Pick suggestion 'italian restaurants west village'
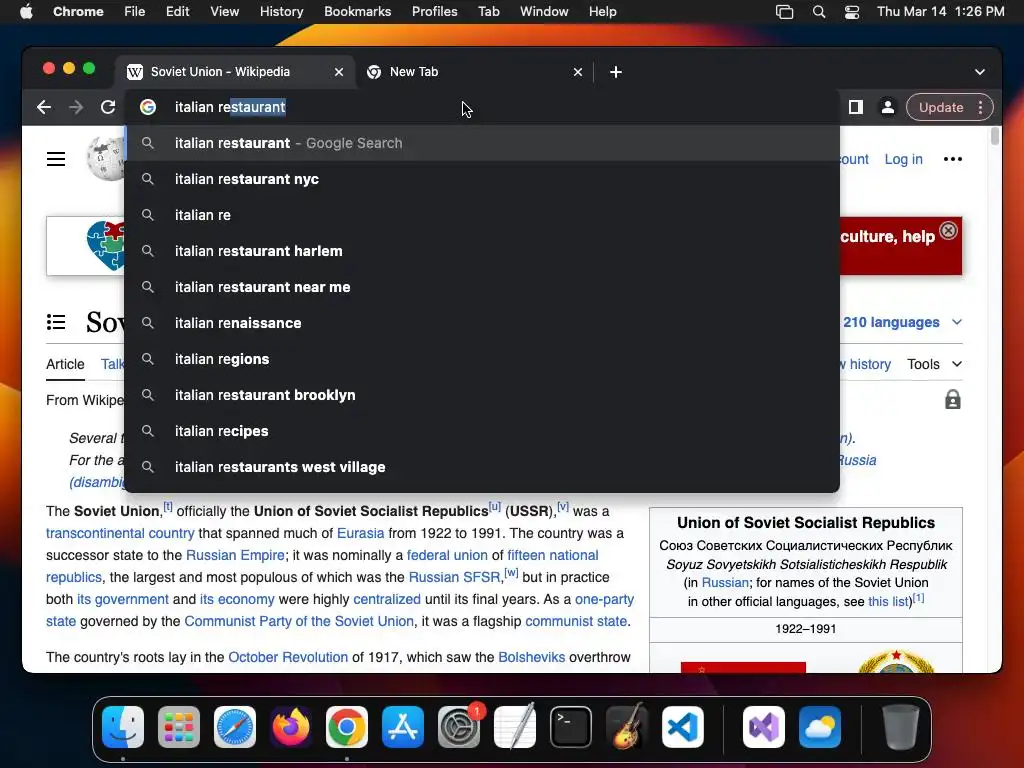Viewport: 1024px width, 768px height. (482, 467)
